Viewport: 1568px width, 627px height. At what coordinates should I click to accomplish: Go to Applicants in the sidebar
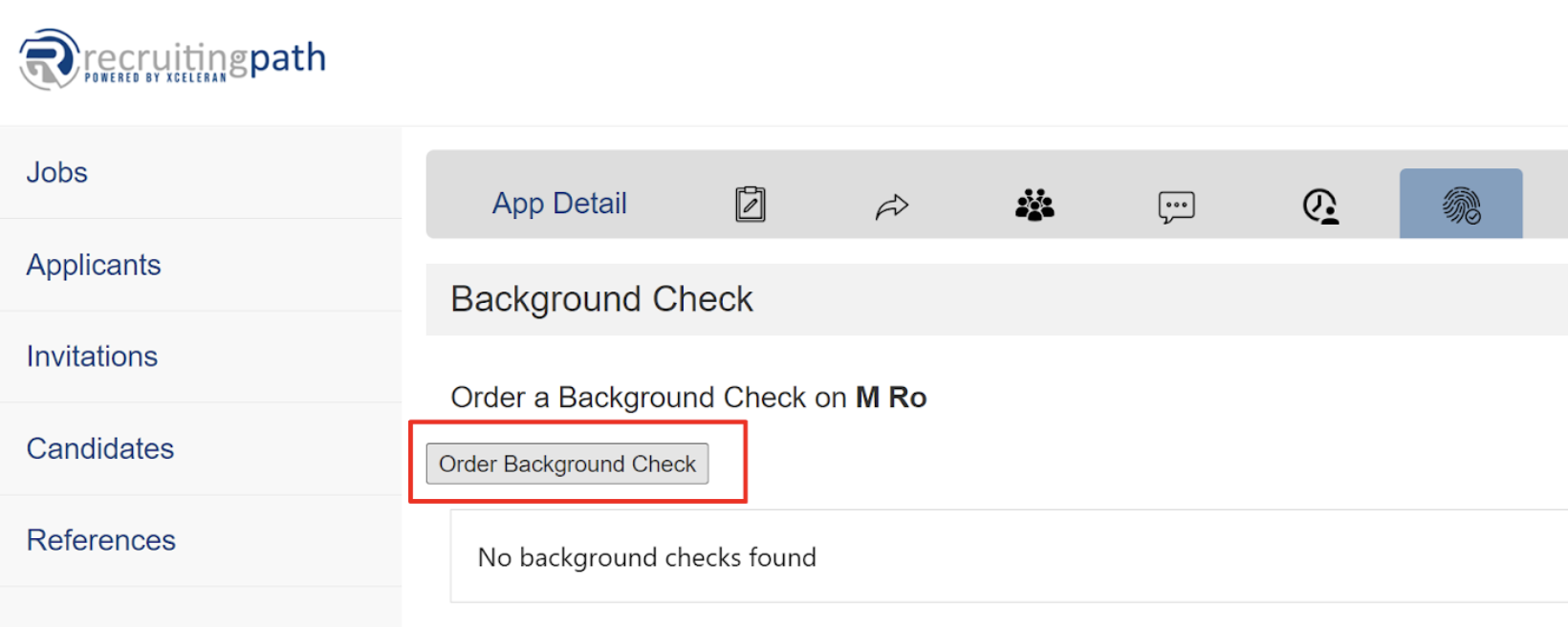coord(94,265)
